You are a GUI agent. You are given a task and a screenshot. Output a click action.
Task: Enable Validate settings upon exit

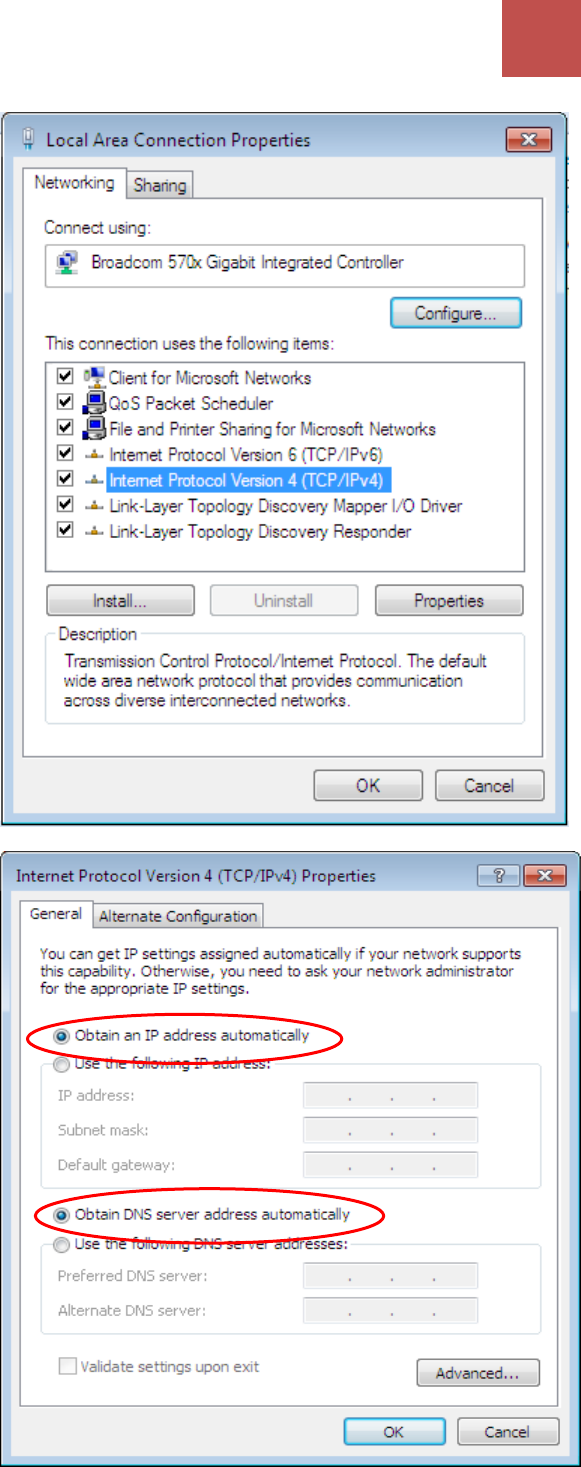[x=68, y=1366]
